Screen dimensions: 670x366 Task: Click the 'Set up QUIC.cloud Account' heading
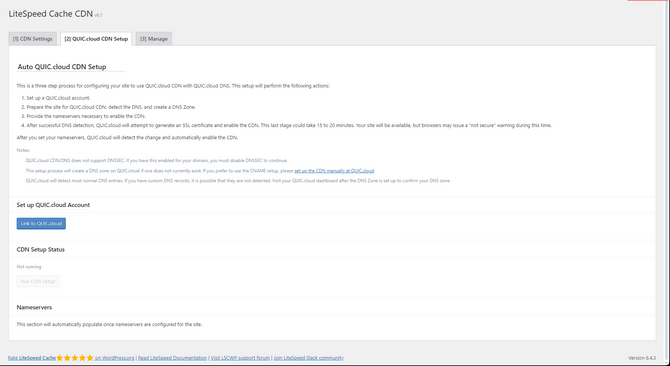point(53,205)
